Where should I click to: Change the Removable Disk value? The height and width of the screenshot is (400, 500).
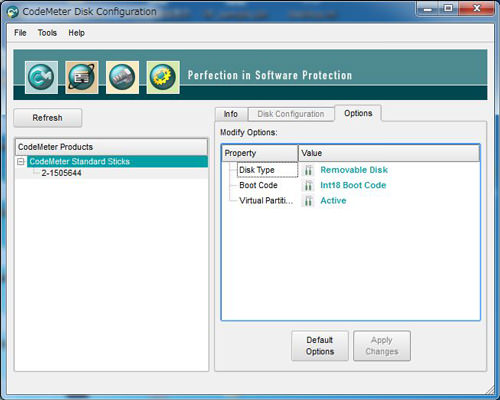tap(354, 170)
